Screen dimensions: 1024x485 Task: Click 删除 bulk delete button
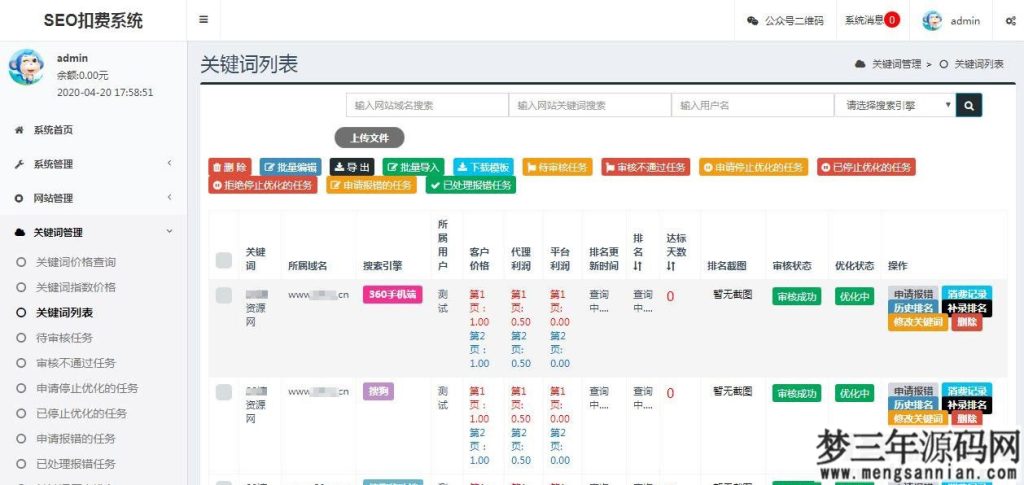pos(229,167)
